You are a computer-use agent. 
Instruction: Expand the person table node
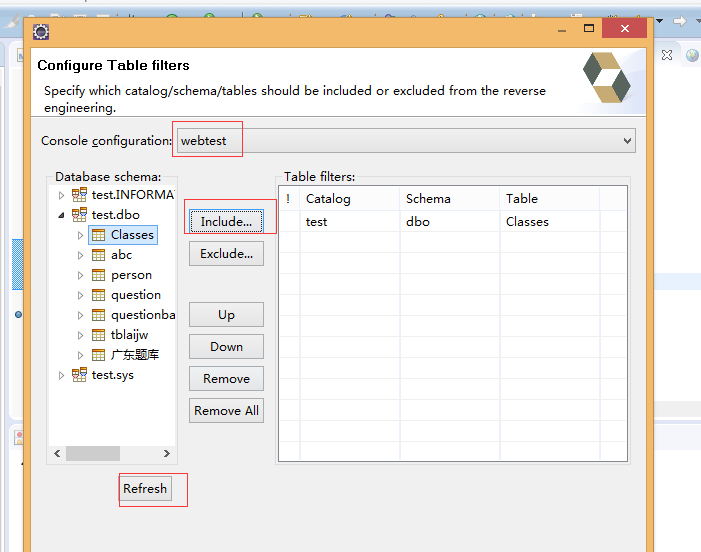tap(80, 275)
